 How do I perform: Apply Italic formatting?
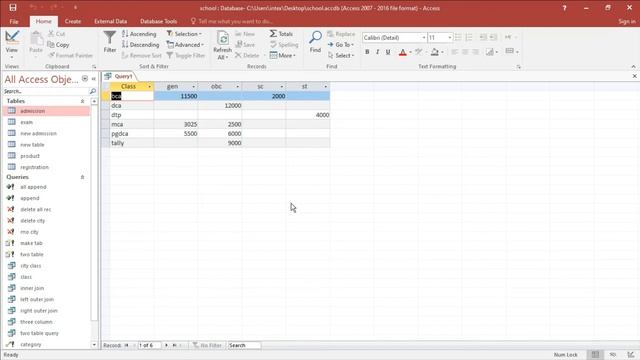click(x=378, y=52)
